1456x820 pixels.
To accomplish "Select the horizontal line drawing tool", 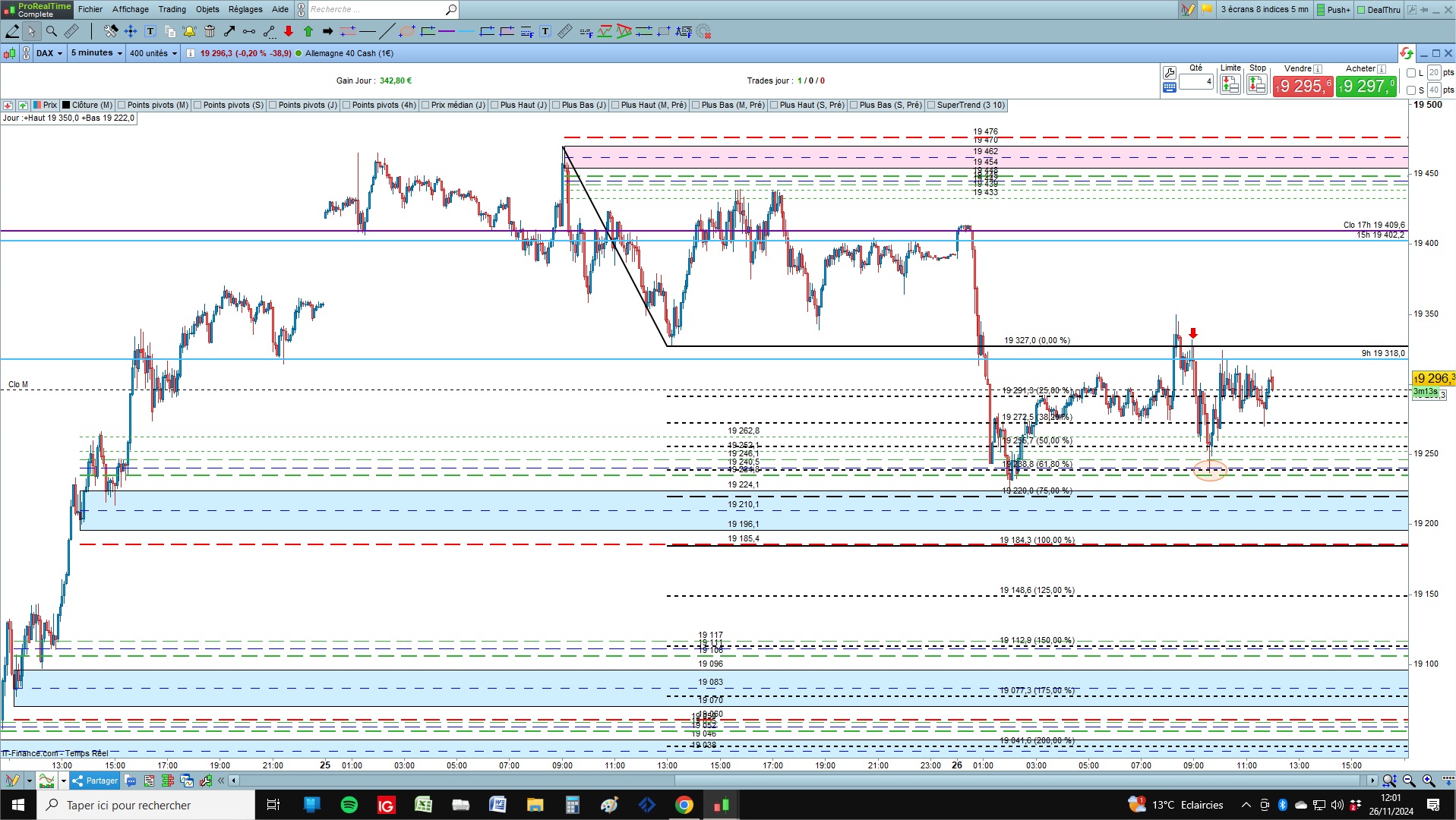I will pyautogui.click(x=368, y=31).
